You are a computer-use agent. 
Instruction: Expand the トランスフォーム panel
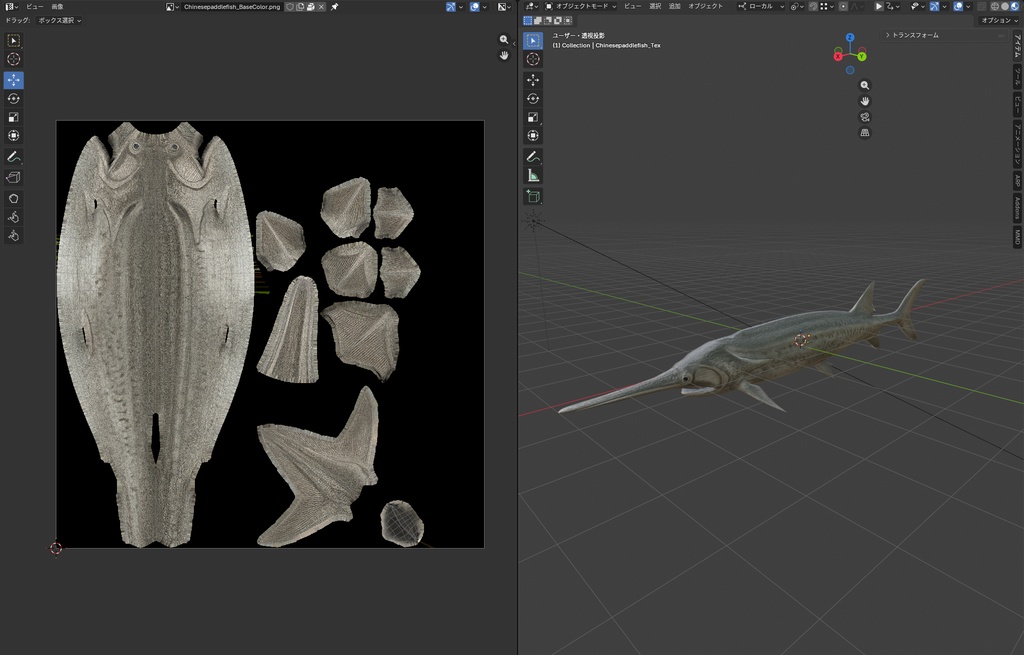click(x=912, y=35)
